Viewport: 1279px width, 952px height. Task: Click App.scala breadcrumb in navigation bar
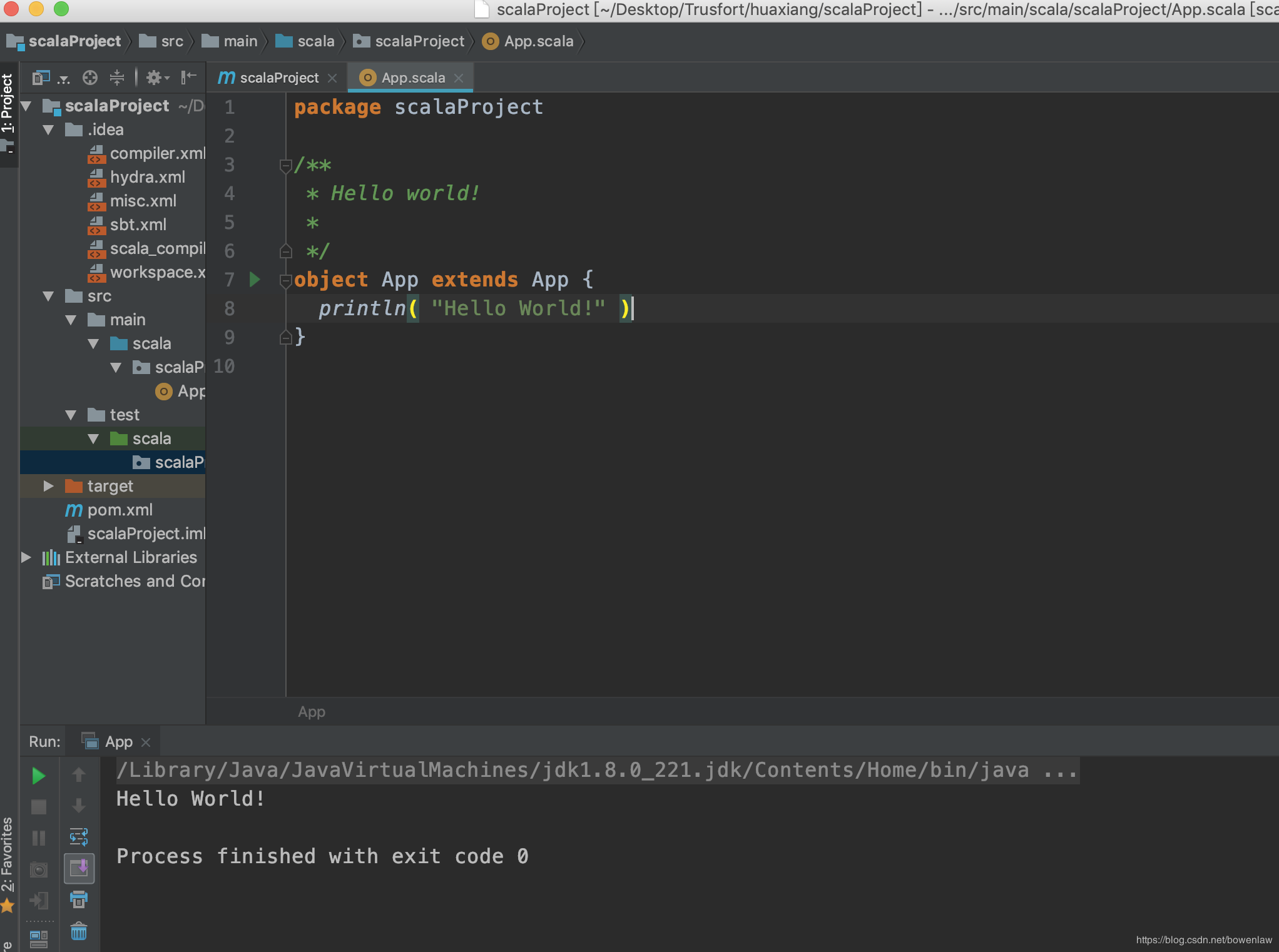[x=528, y=41]
